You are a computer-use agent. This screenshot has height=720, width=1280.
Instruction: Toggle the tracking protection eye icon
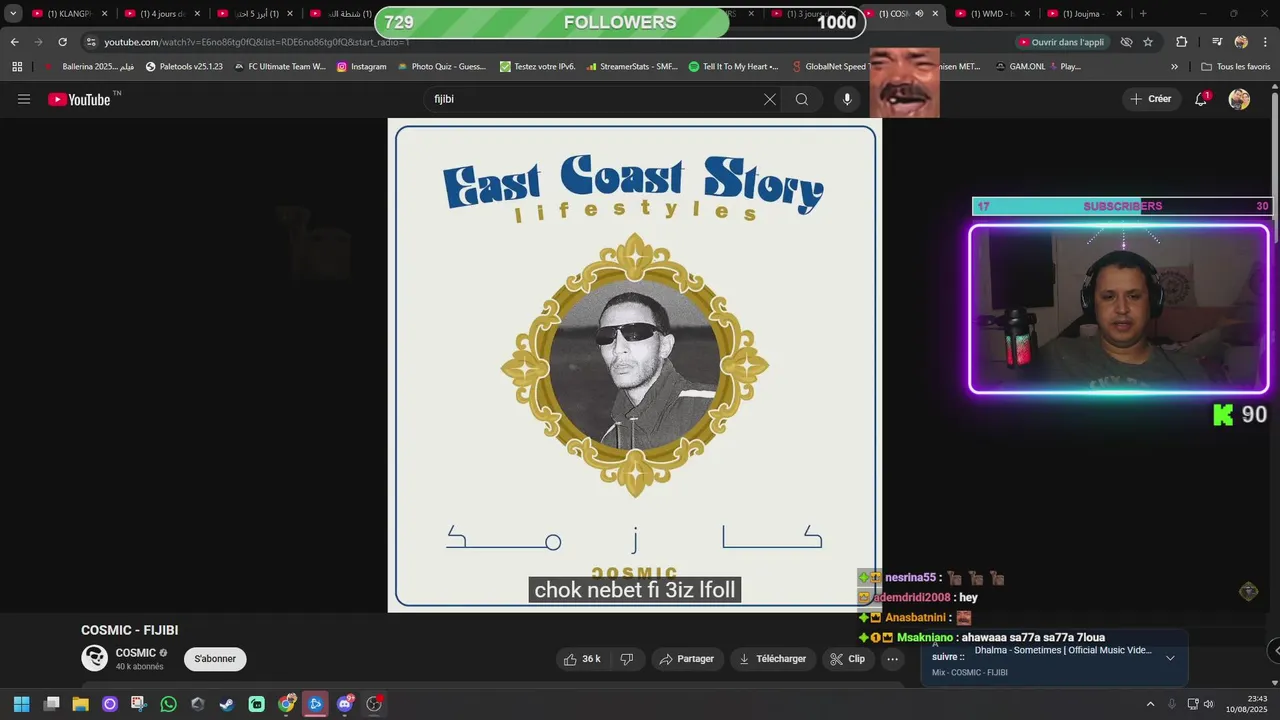point(1126,42)
